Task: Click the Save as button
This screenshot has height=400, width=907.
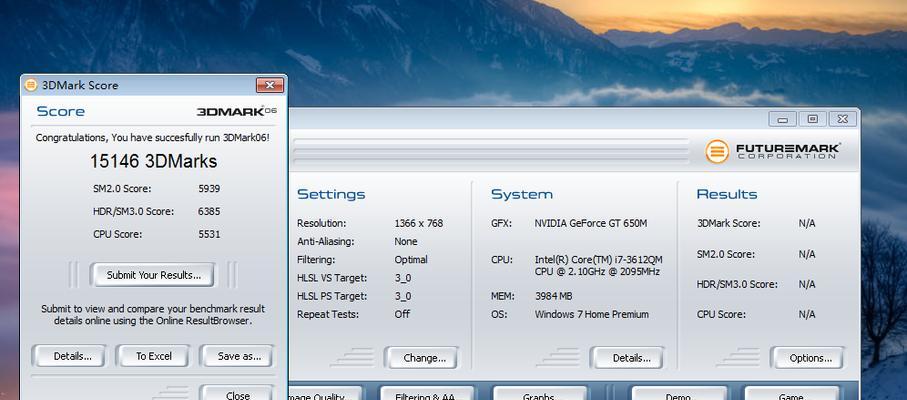Action: point(239,356)
